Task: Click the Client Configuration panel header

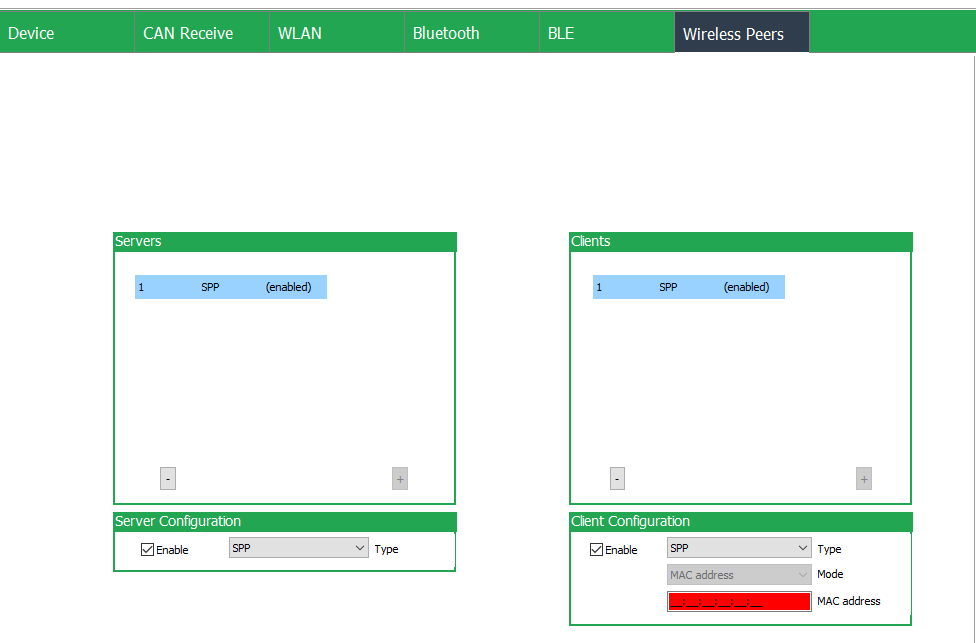Action: click(740, 521)
